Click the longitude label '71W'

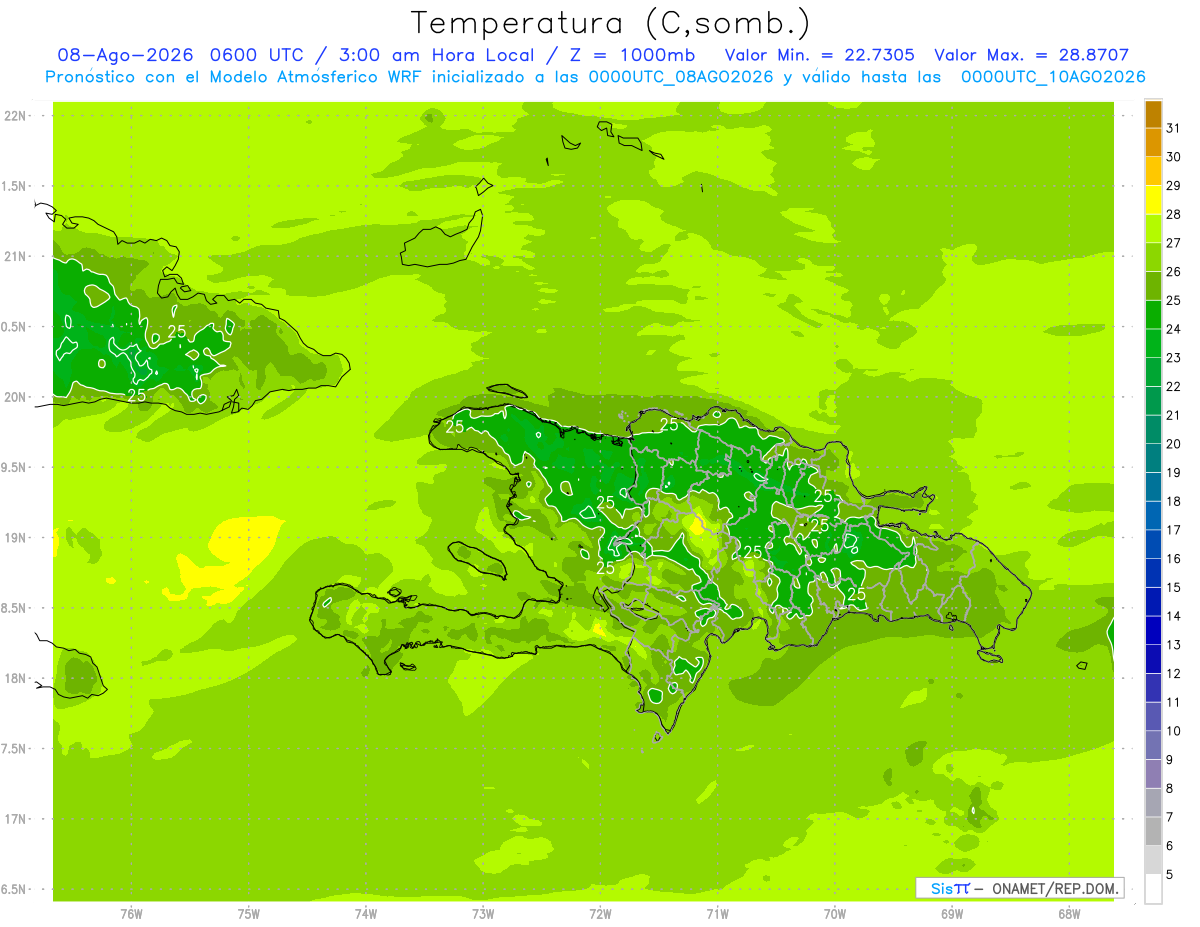click(x=717, y=913)
